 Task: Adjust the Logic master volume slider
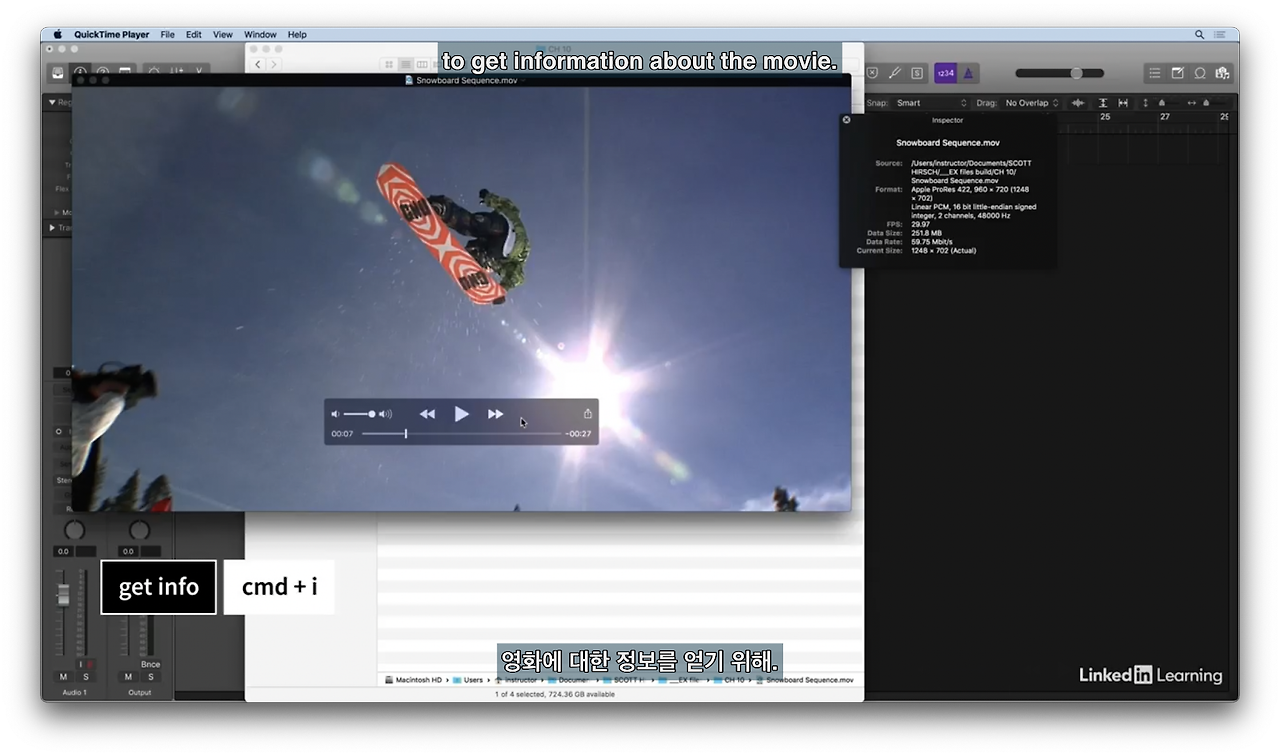click(x=1060, y=73)
